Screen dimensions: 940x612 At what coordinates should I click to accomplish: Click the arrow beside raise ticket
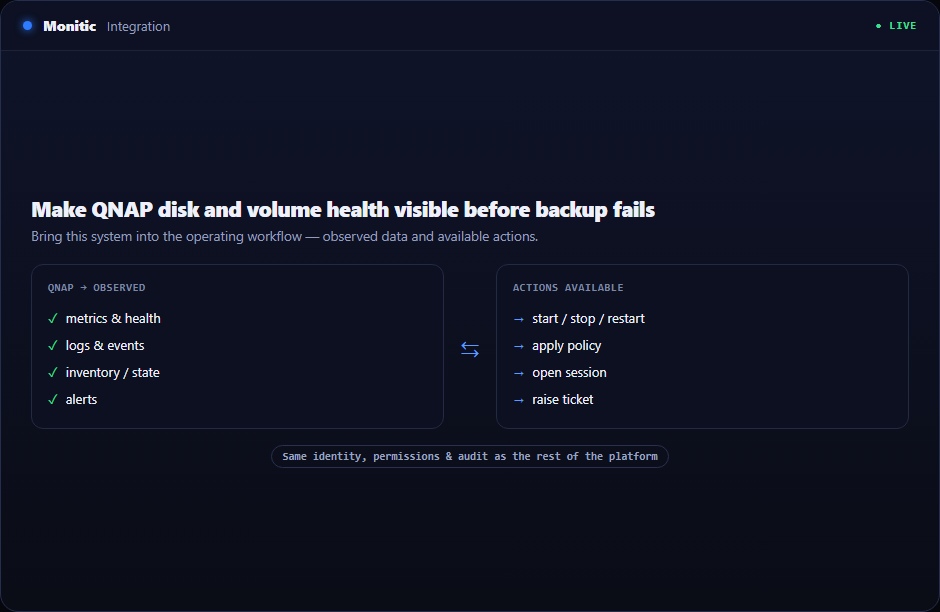[x=519, y=400]
